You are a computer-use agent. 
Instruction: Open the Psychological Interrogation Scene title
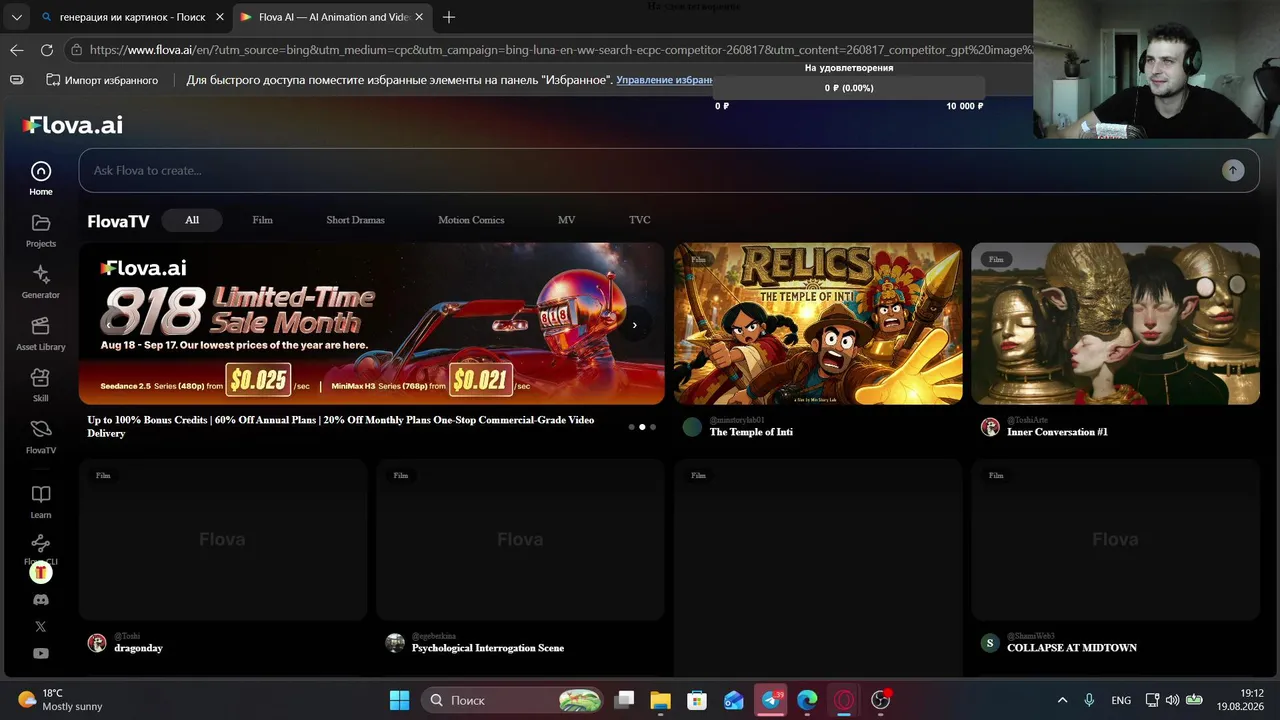coord(488,648)
